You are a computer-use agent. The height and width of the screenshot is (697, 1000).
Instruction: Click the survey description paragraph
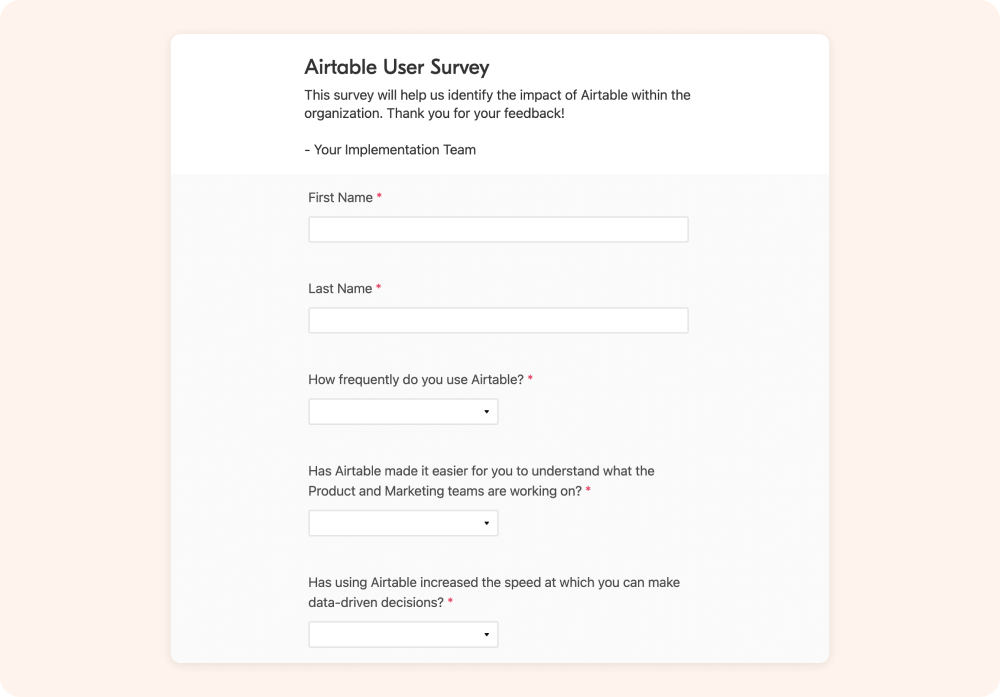(x=497, y=104)
